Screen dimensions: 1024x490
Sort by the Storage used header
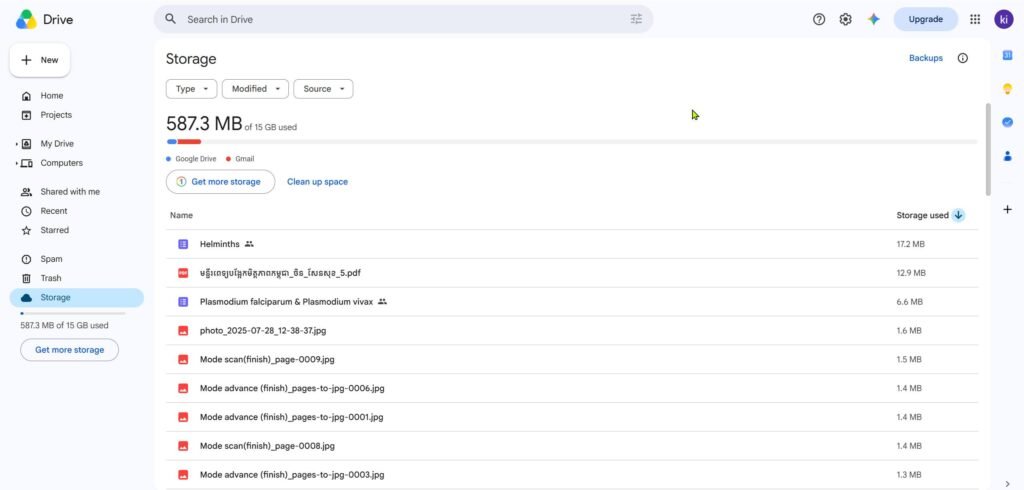click(922, 215)
